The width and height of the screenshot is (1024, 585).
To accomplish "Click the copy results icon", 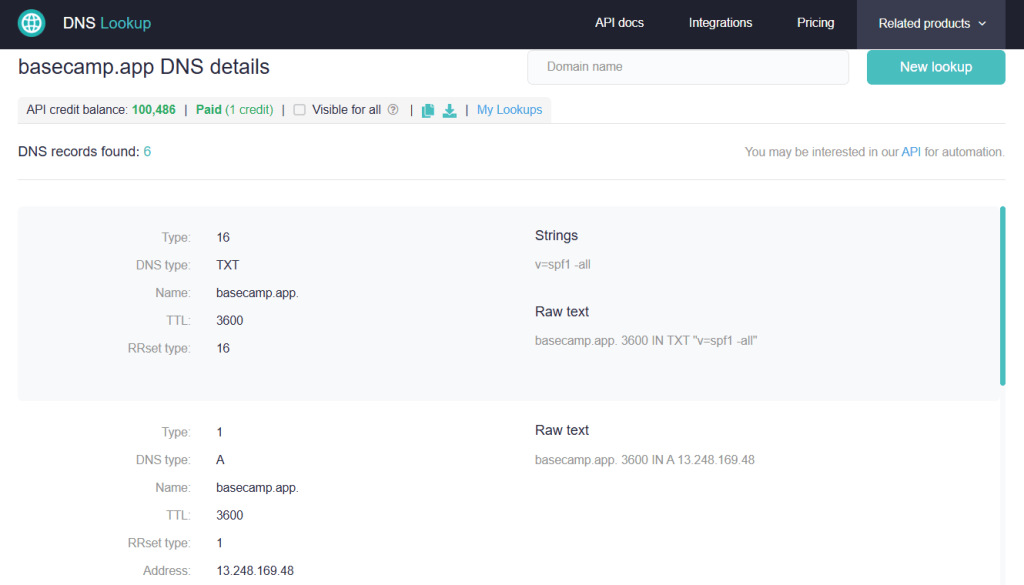I will (428, 110).
